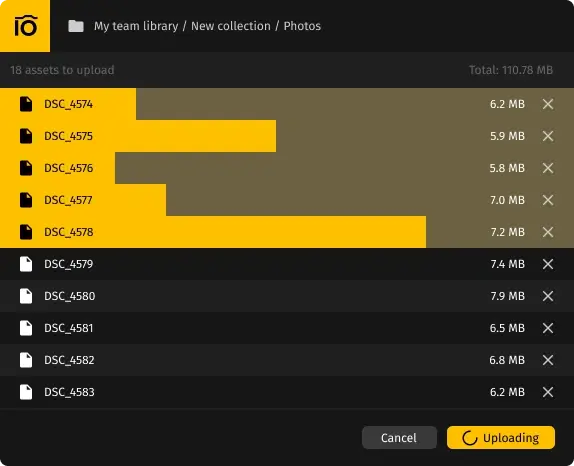This screenshot has width=574, height=466.
Task: Click the camera logo icon
Action: tap(25, 26)
